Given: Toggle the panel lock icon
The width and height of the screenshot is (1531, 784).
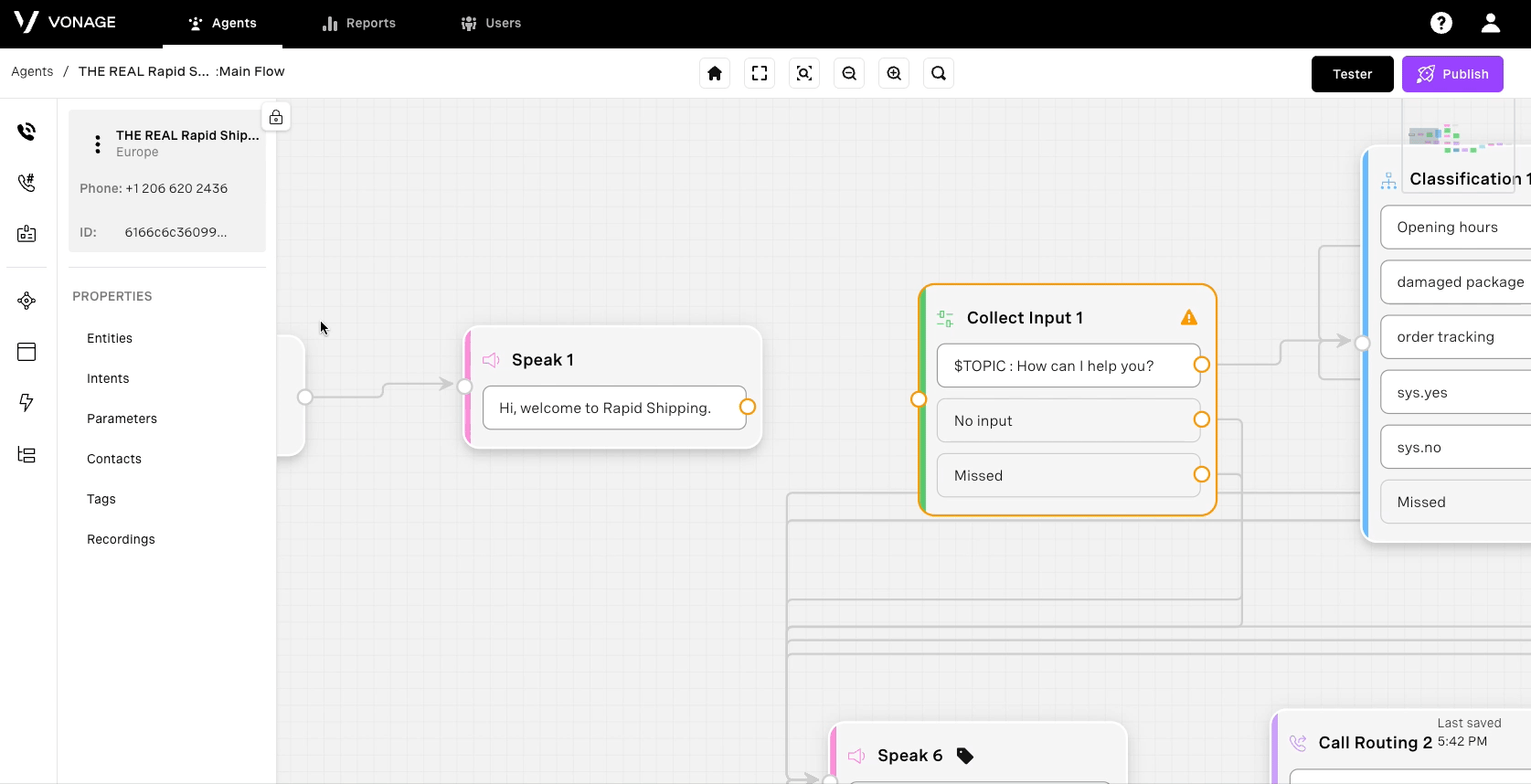Looking at the screenshot, I should coord(276,117).
